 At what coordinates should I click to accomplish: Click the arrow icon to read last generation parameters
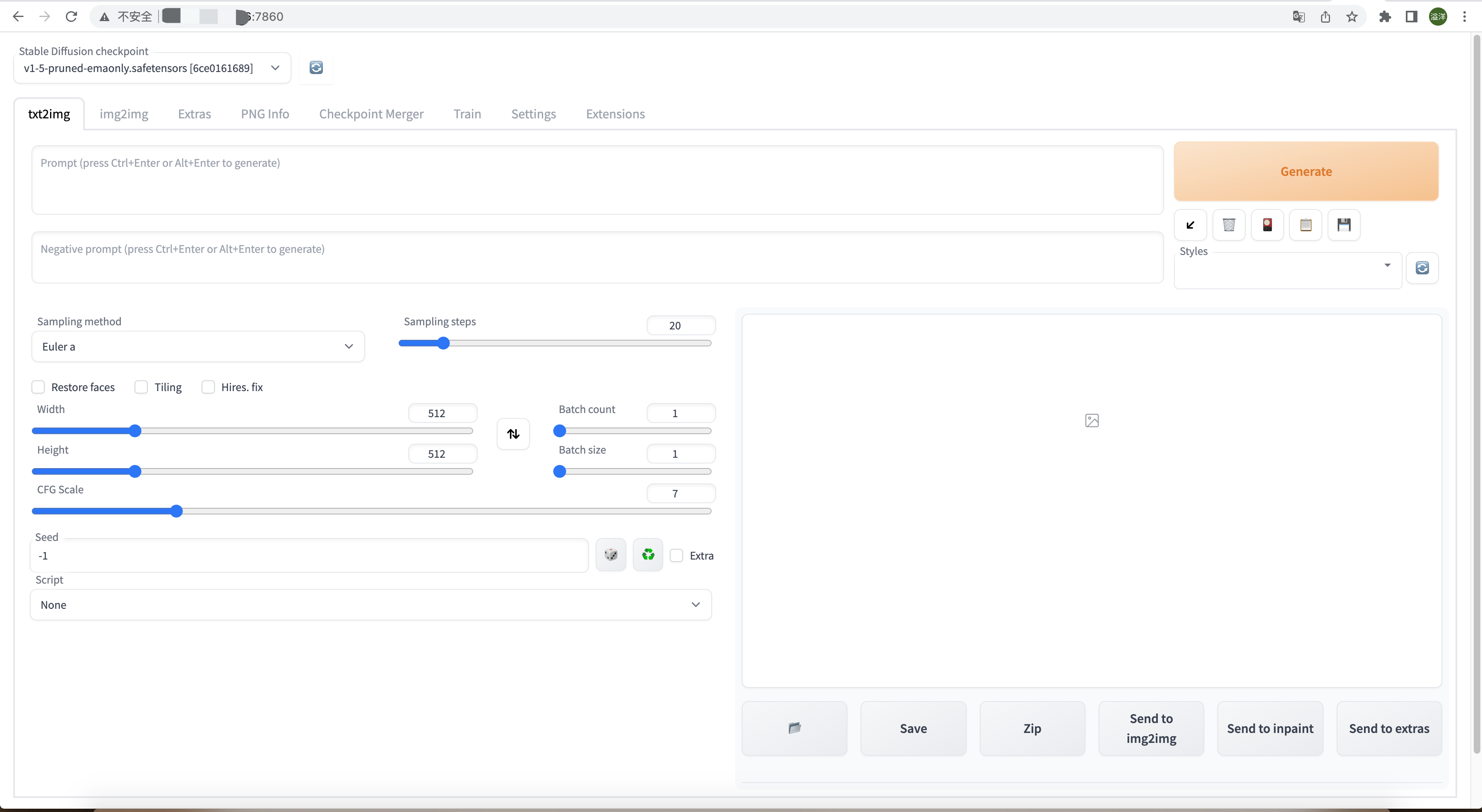pos(1190,225)
